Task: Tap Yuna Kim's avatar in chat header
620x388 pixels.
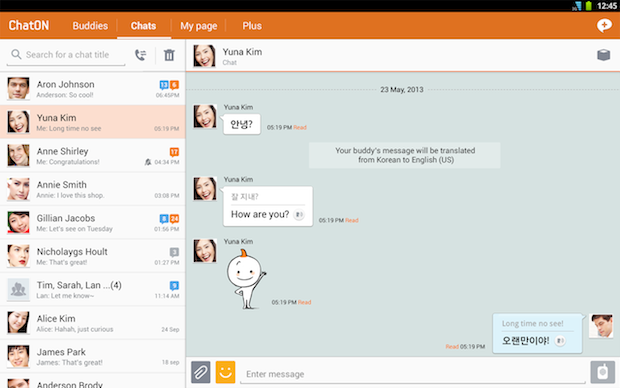Action: [204, 55]
